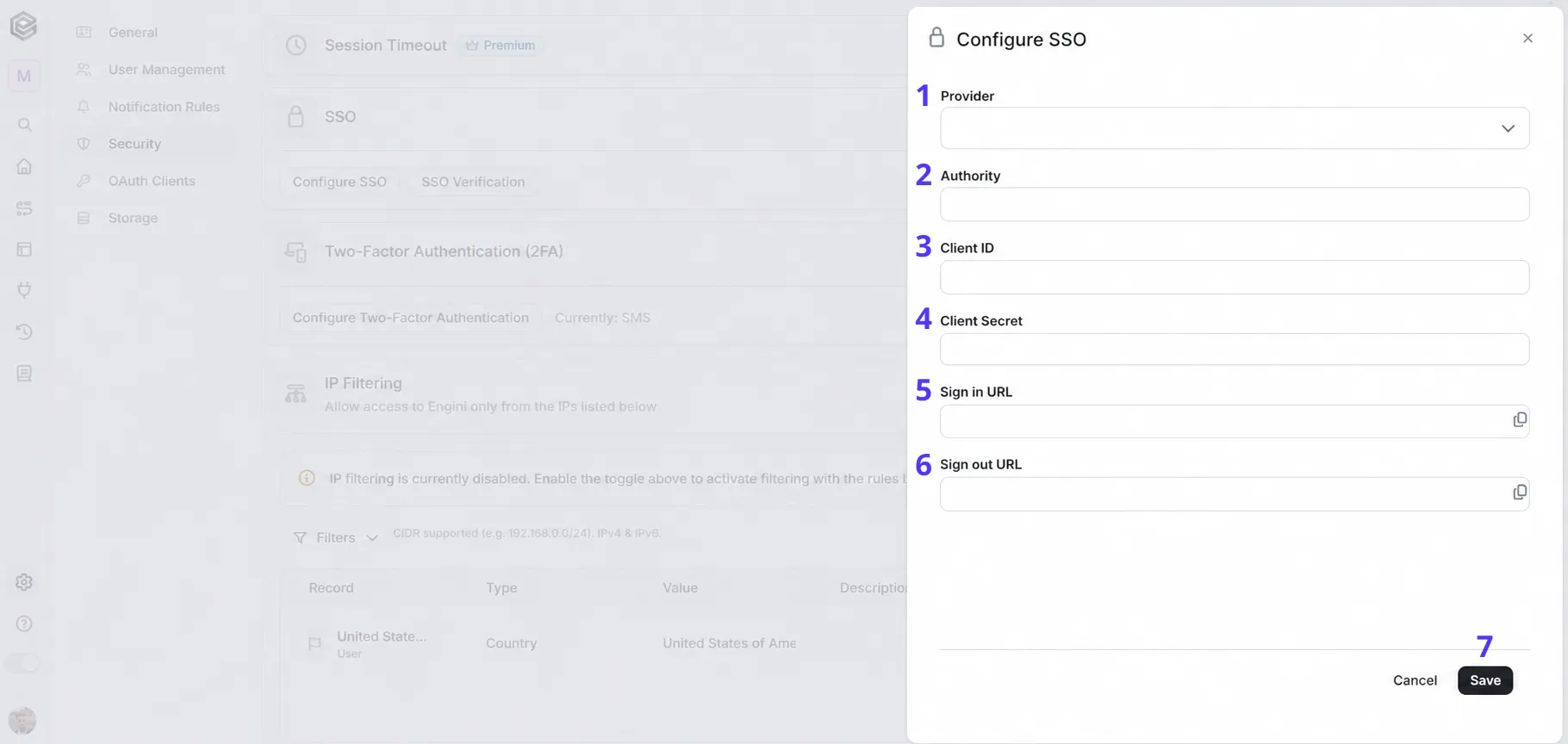Open OAuth Clients section
Image resolution: width=1568 pixels, height=744 pixels.
(x=152, y=181)
